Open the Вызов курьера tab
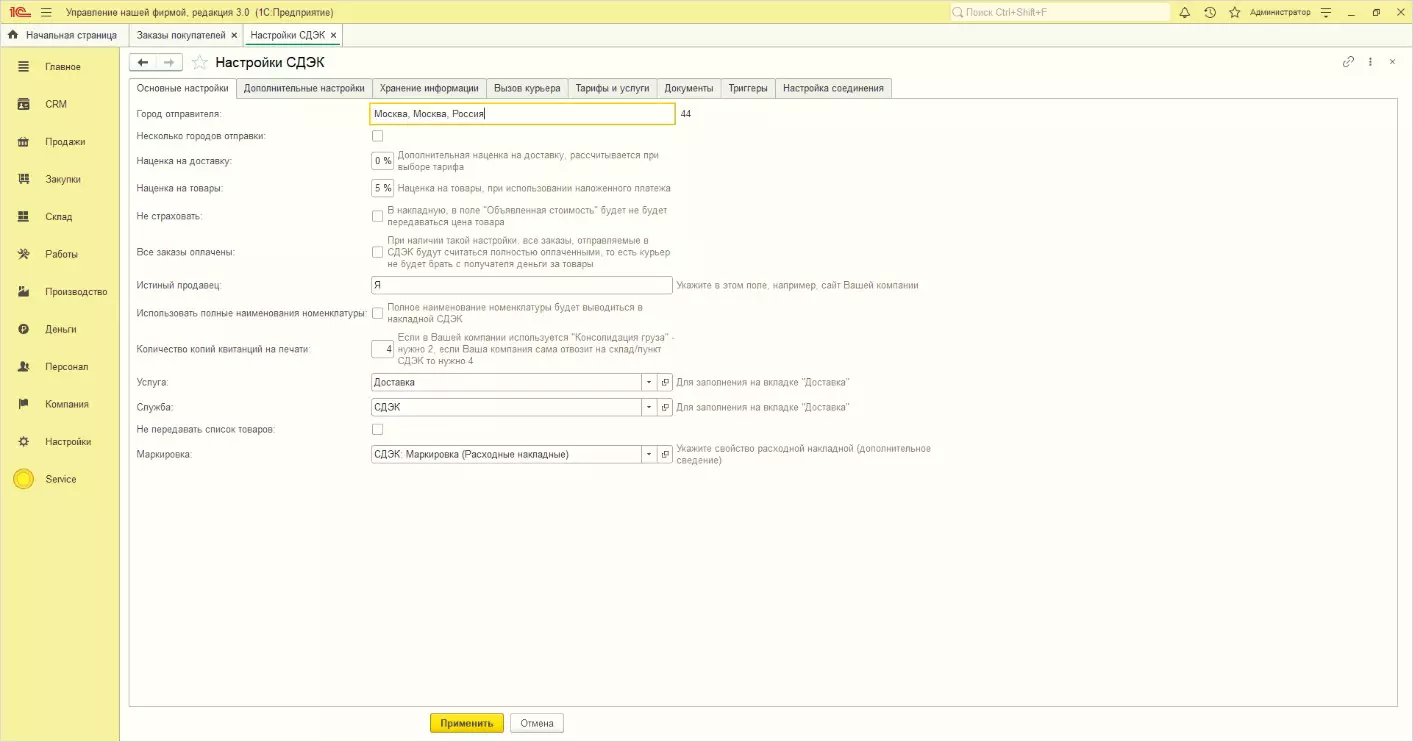 pos(528,88)
